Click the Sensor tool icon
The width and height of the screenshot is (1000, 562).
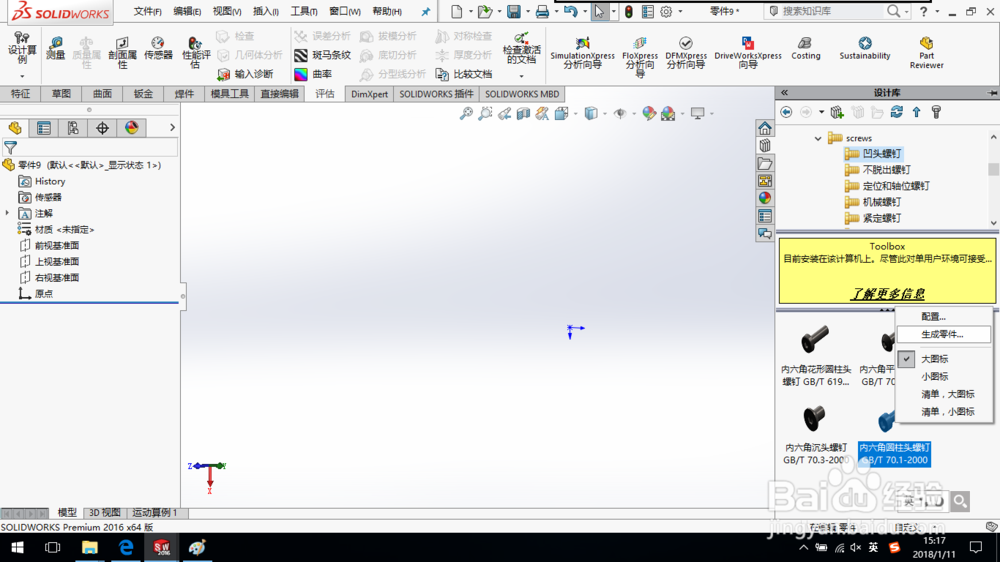(x=158, y=48)
